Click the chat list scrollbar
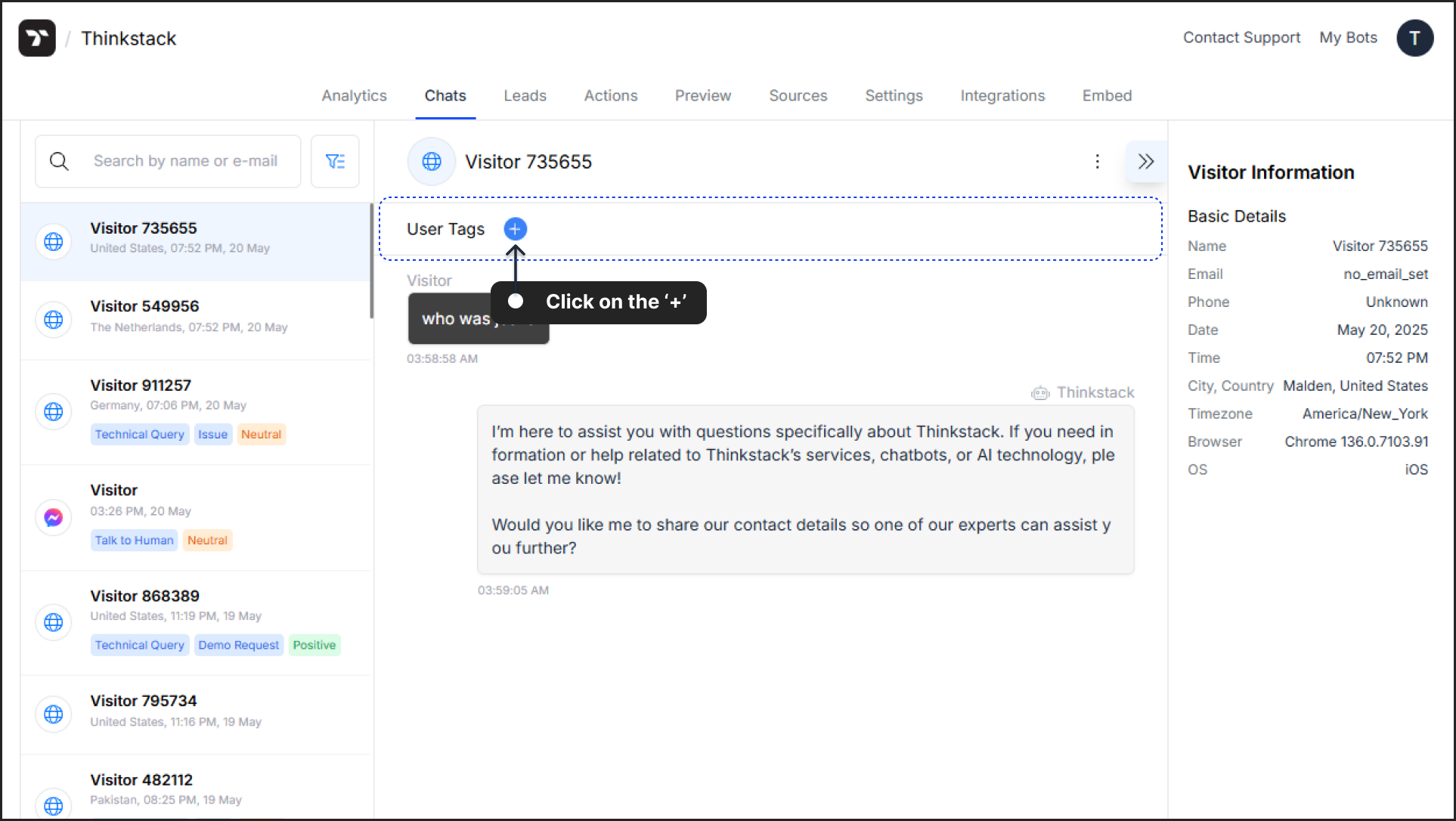Screen dimensions: 1456x821 [371, 261]
